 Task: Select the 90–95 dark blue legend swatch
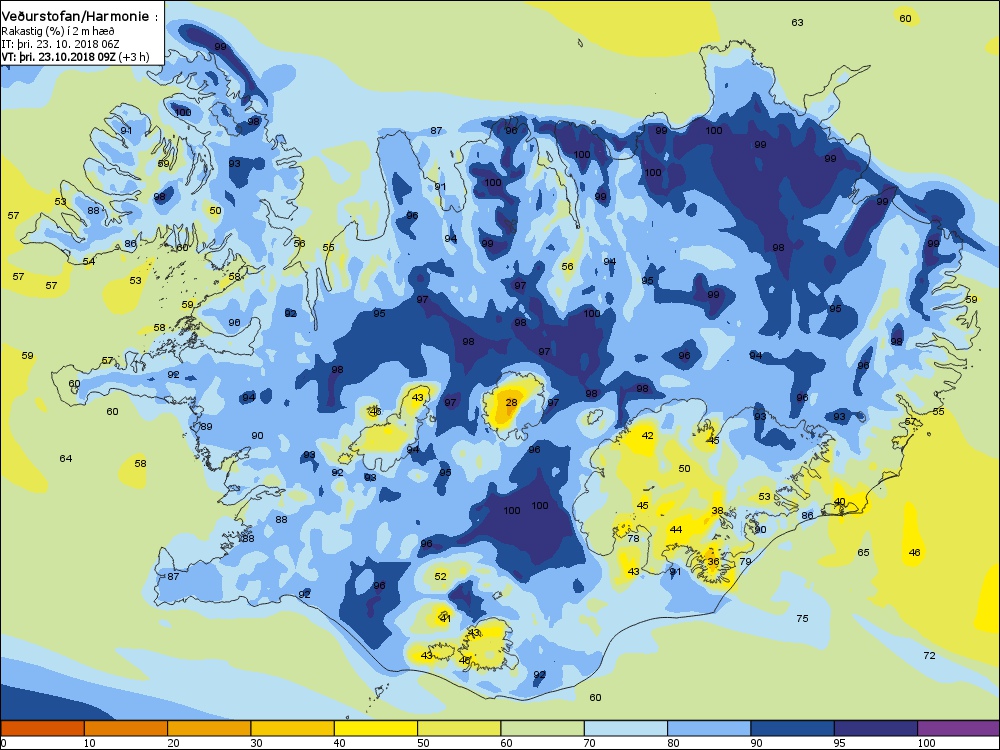[x=793, y=728]
